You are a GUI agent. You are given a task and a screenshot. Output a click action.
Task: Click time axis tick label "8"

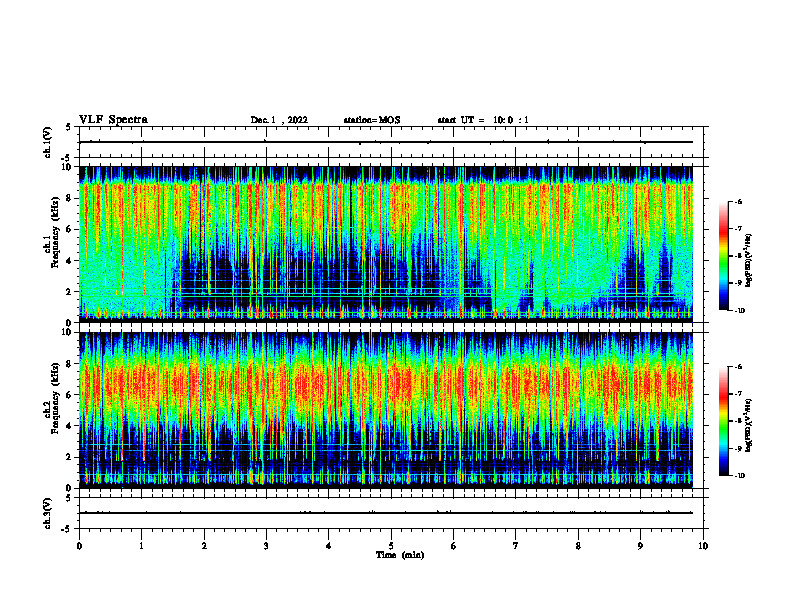pyautogui.click(x=578, y=546)
